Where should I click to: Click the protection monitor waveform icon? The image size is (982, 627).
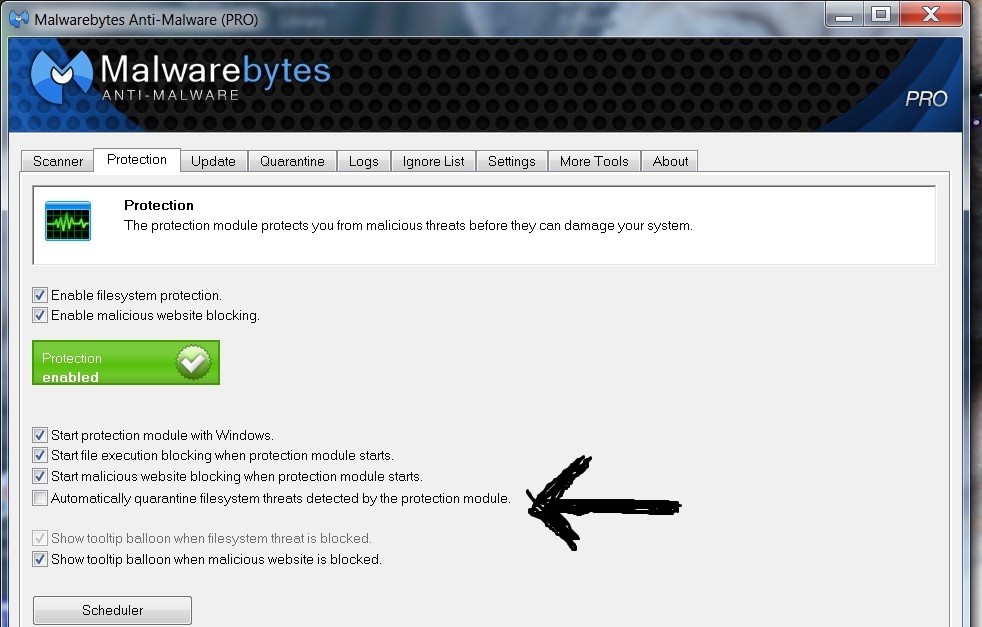click(x=68, y=221)
